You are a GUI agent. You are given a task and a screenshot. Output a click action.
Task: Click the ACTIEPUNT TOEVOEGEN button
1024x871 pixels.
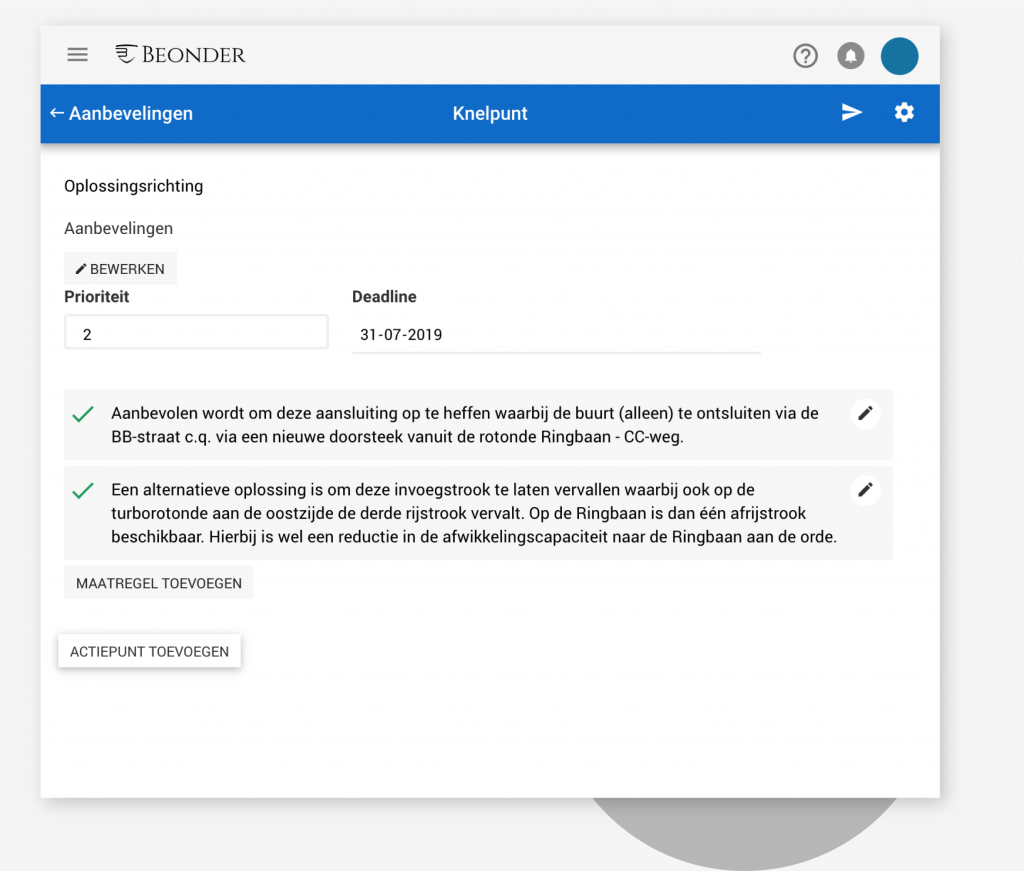(x=149, y=650)
